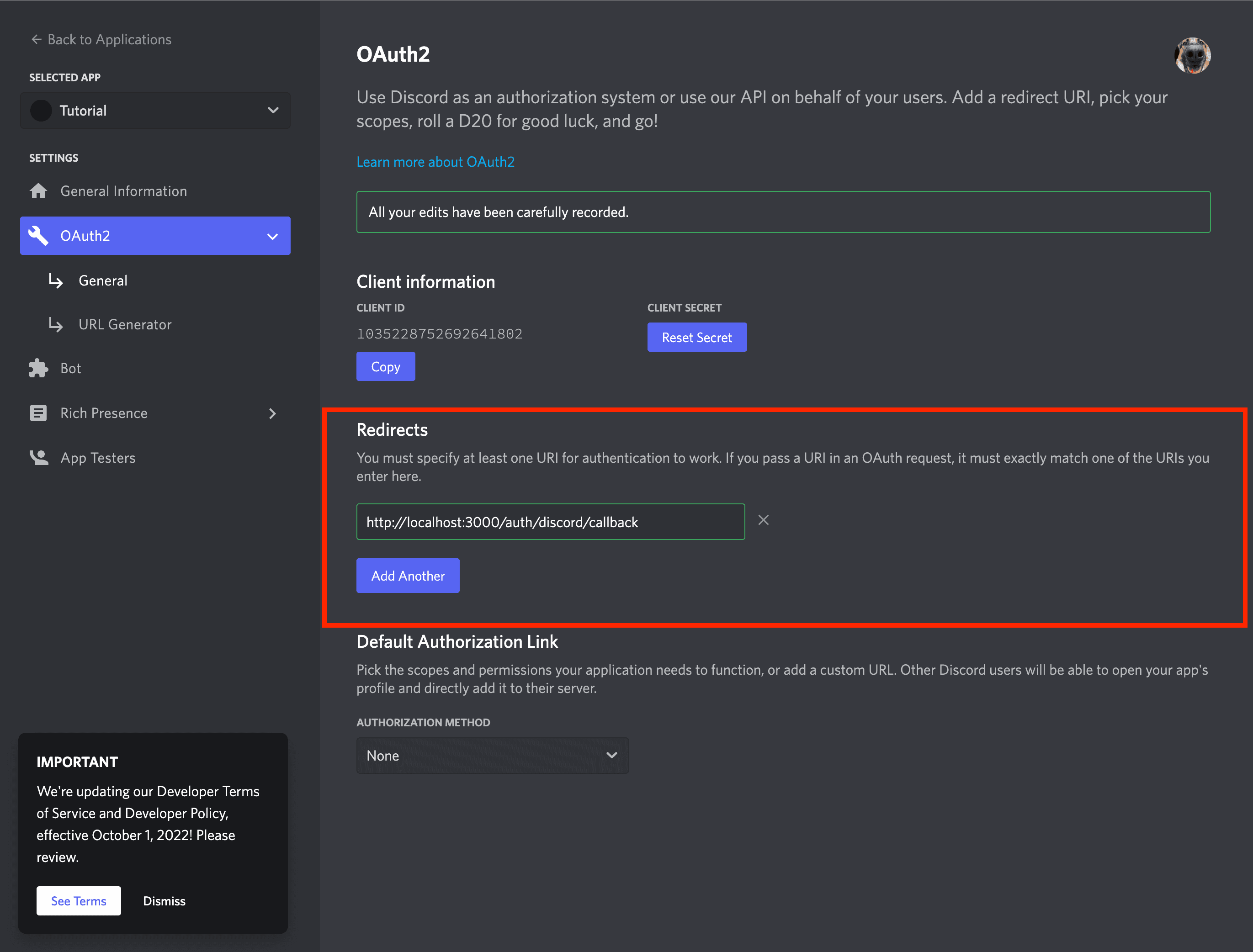Screen dimensions: 1253x952
Task: Click the Rich Presence document icon
Action: 38,413
